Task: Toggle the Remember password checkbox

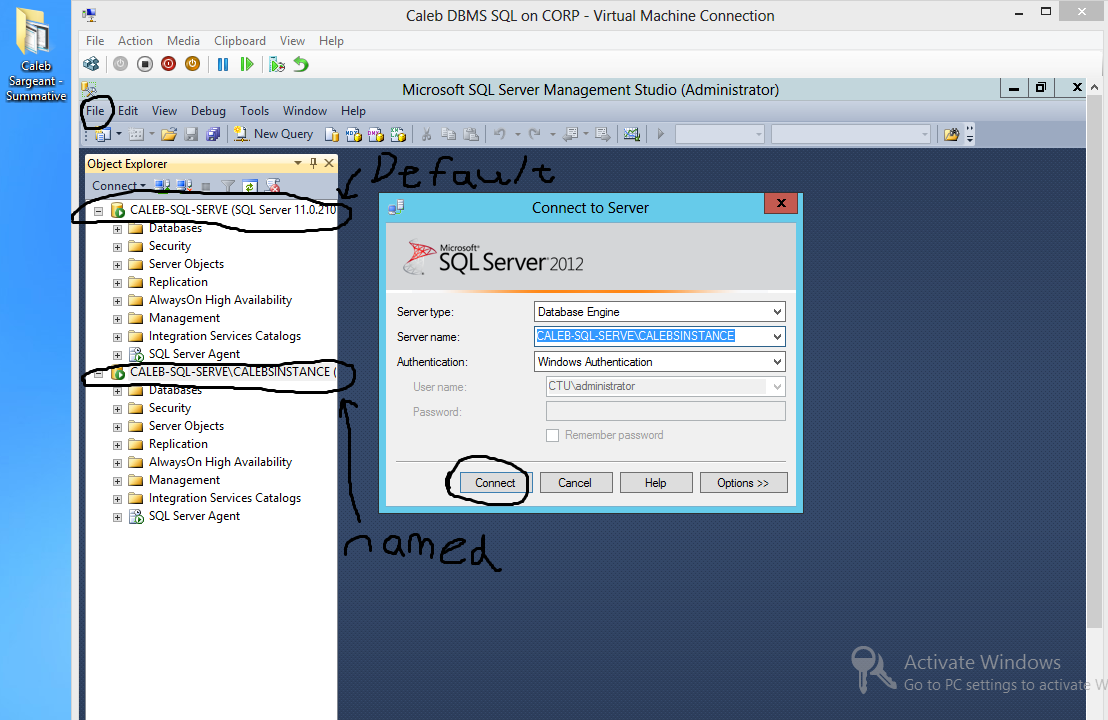Action: tap(553, 435)
